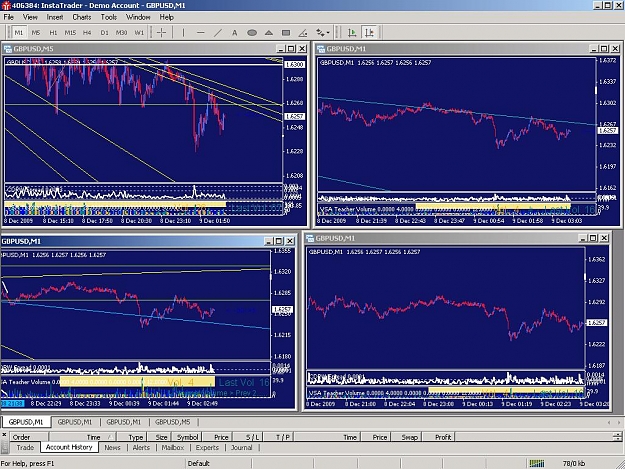625x469 pixels.
Task: Sort history by Order column
Action: pyautogui.click(x=29, y=437)
